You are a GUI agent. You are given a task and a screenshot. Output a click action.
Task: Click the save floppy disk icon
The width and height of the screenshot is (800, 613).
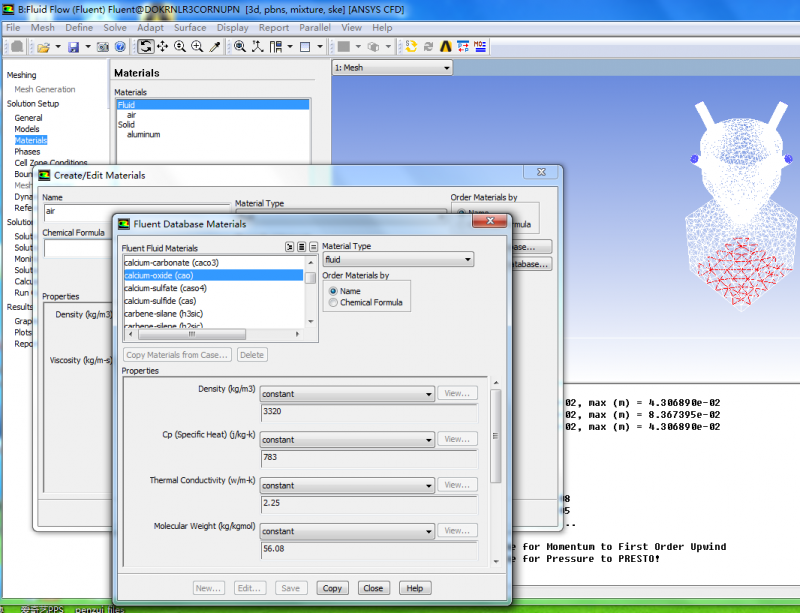(x=73, y=47)
